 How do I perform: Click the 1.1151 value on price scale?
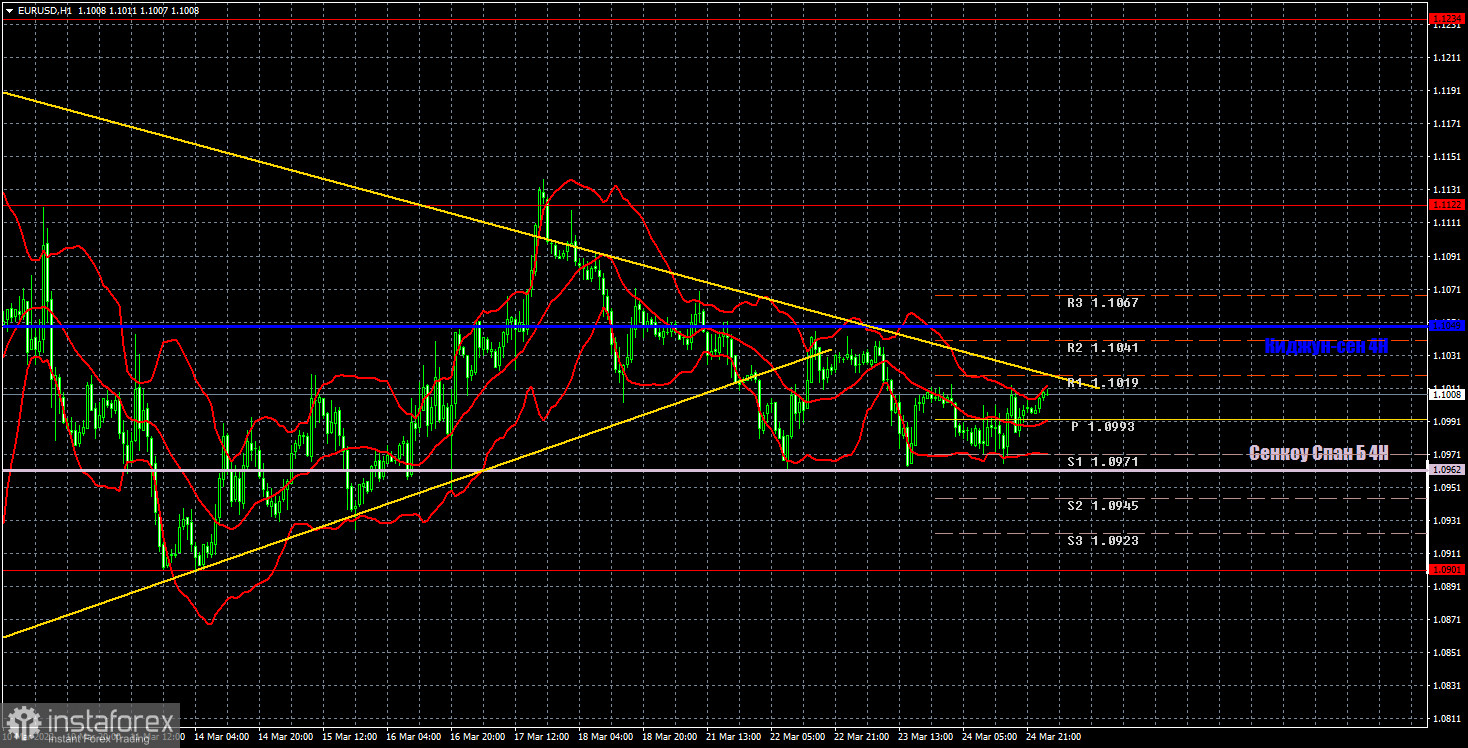coord(1447,157)
